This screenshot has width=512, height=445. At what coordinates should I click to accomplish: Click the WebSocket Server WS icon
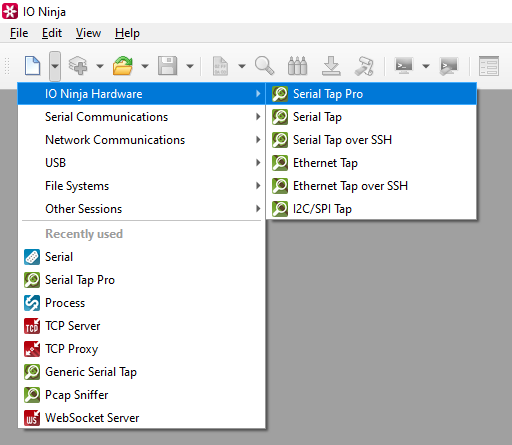(32, 418)
